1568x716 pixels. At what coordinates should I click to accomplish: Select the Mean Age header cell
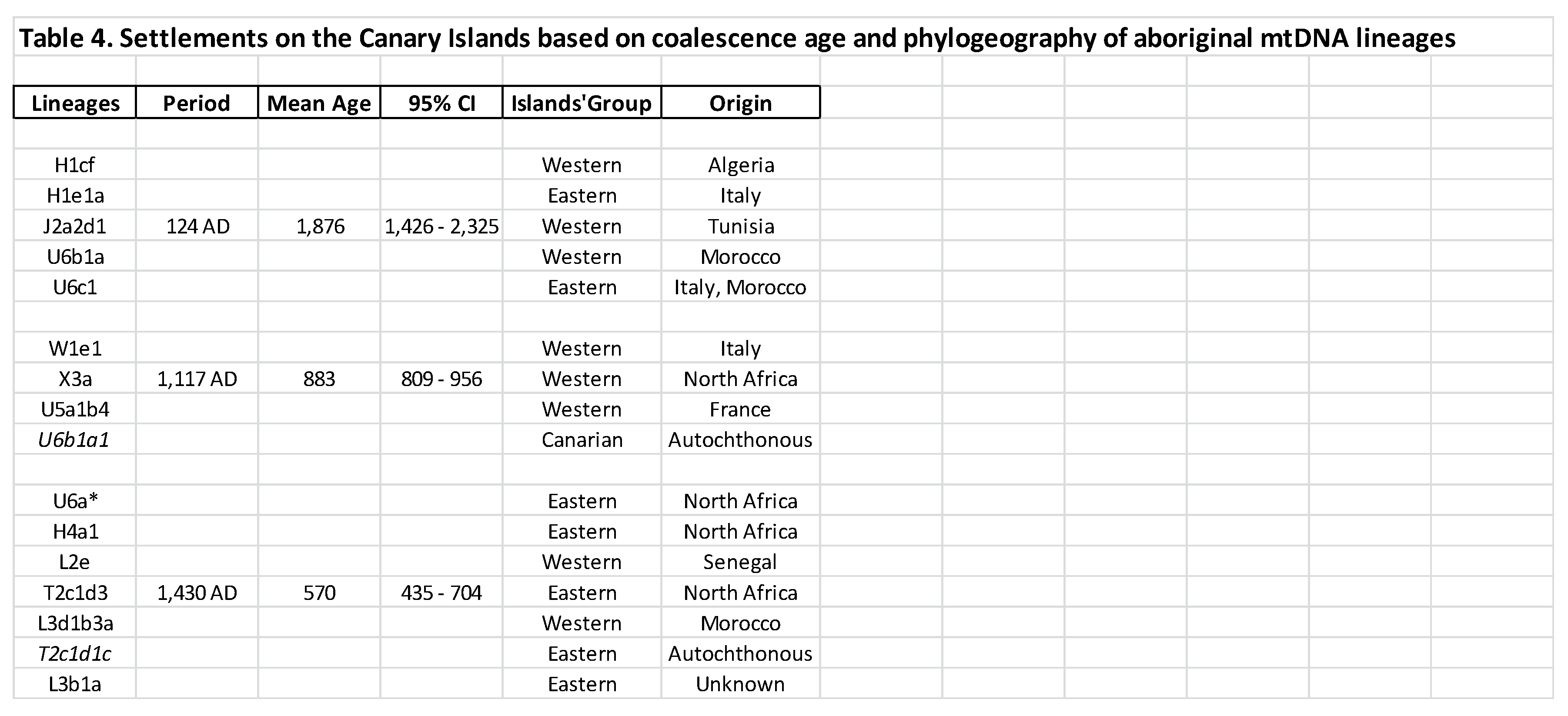point(319,103)
